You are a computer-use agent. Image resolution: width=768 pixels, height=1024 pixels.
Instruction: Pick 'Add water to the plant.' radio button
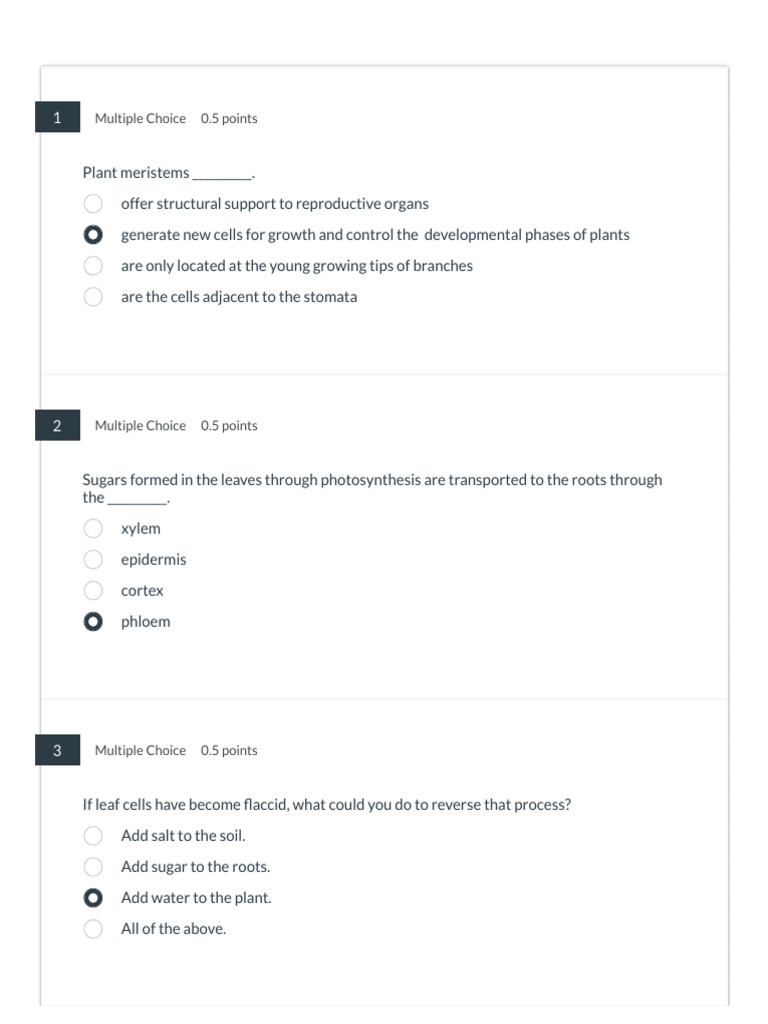pyautogui.click(x=93, y=898)
